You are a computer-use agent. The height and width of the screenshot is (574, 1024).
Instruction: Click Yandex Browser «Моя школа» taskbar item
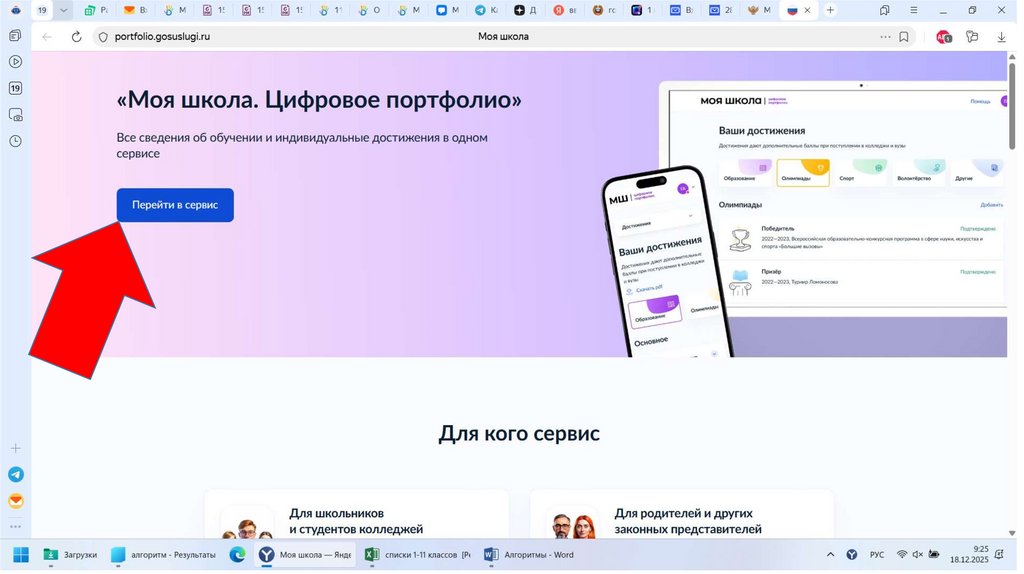click(305, 555)
